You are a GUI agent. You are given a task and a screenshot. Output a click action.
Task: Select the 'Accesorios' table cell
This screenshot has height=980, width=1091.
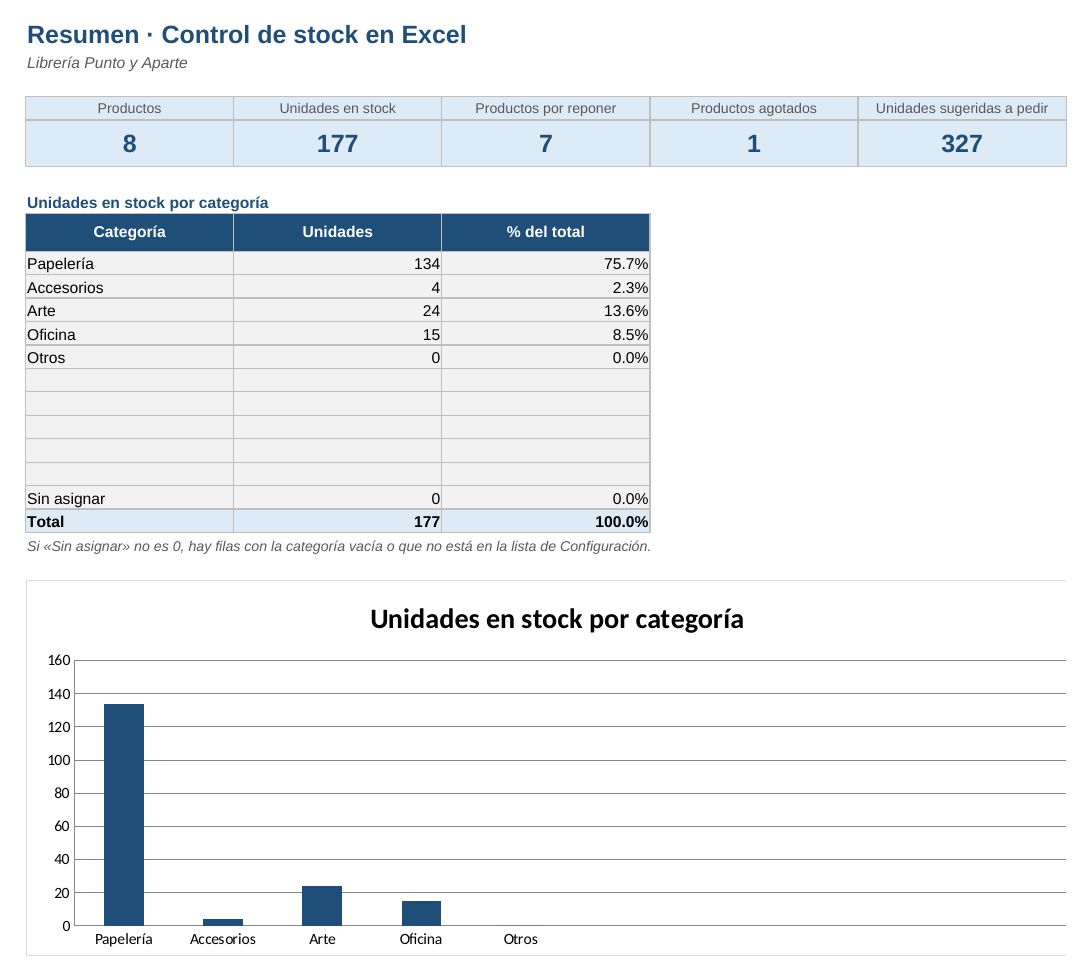pos(129,287)
